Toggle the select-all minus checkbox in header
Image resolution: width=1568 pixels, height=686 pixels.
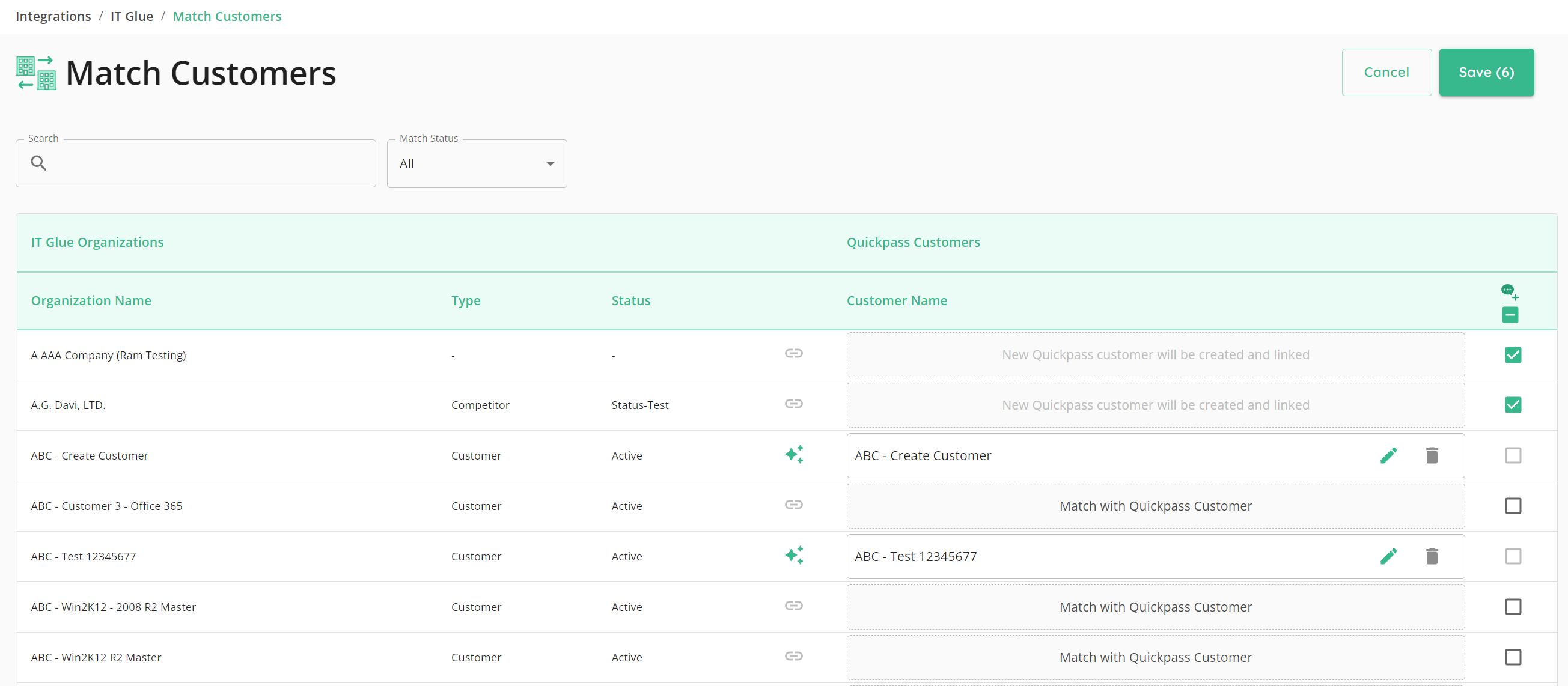tap(1510, 314)
